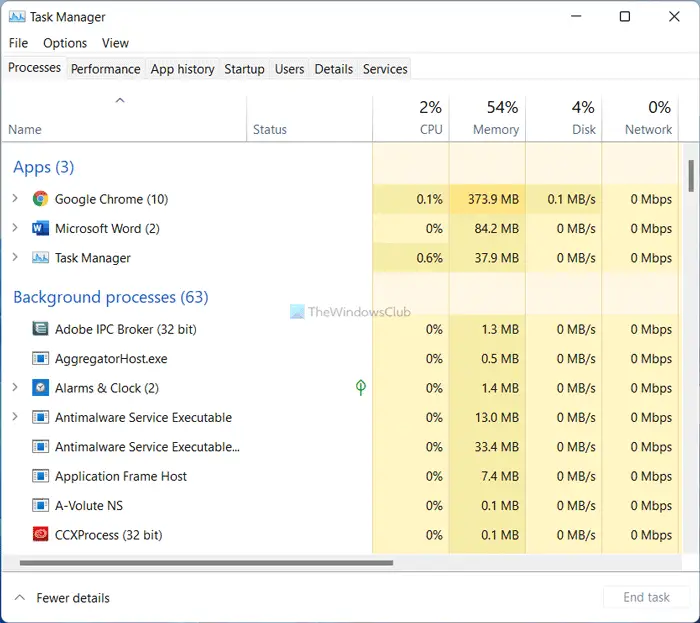Click the green leaf suspended status icon
This screenshot has width=700, height=623.
coord(361,387)
